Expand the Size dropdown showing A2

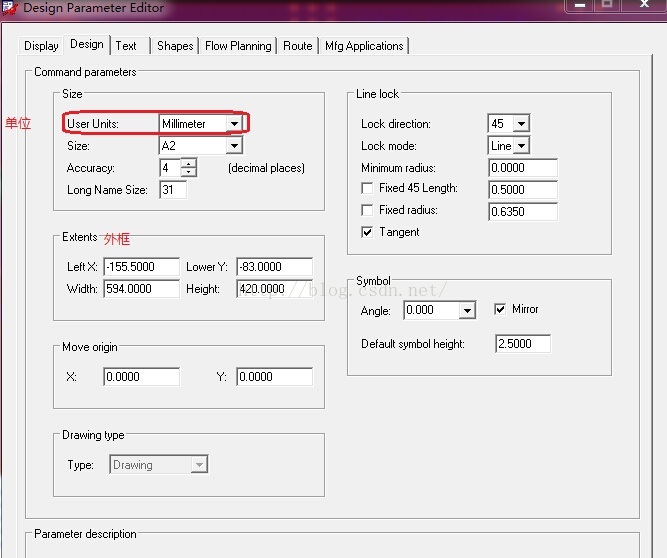click(x=234, y=146)
